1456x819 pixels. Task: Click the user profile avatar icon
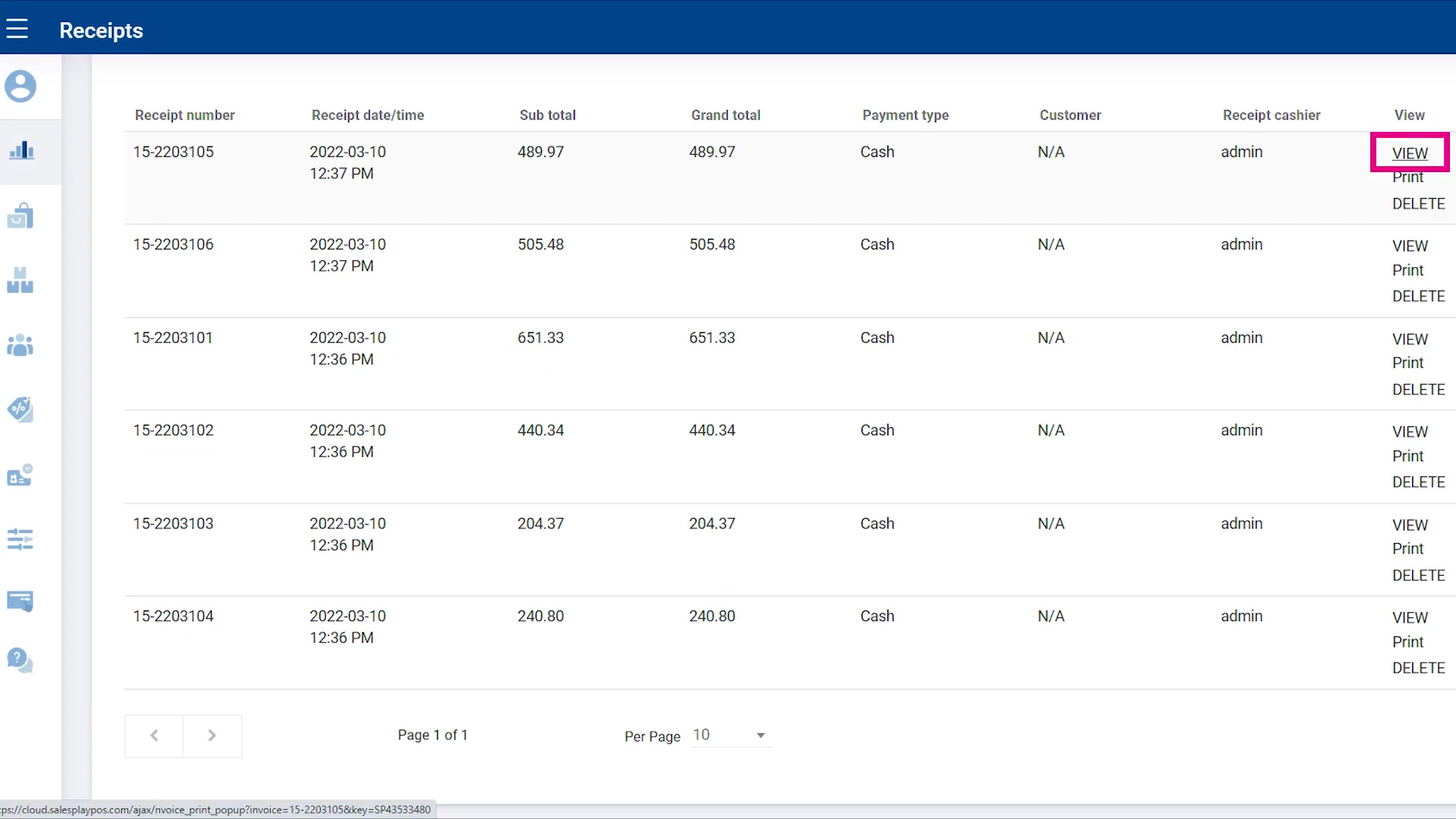[x=20, y=86]
